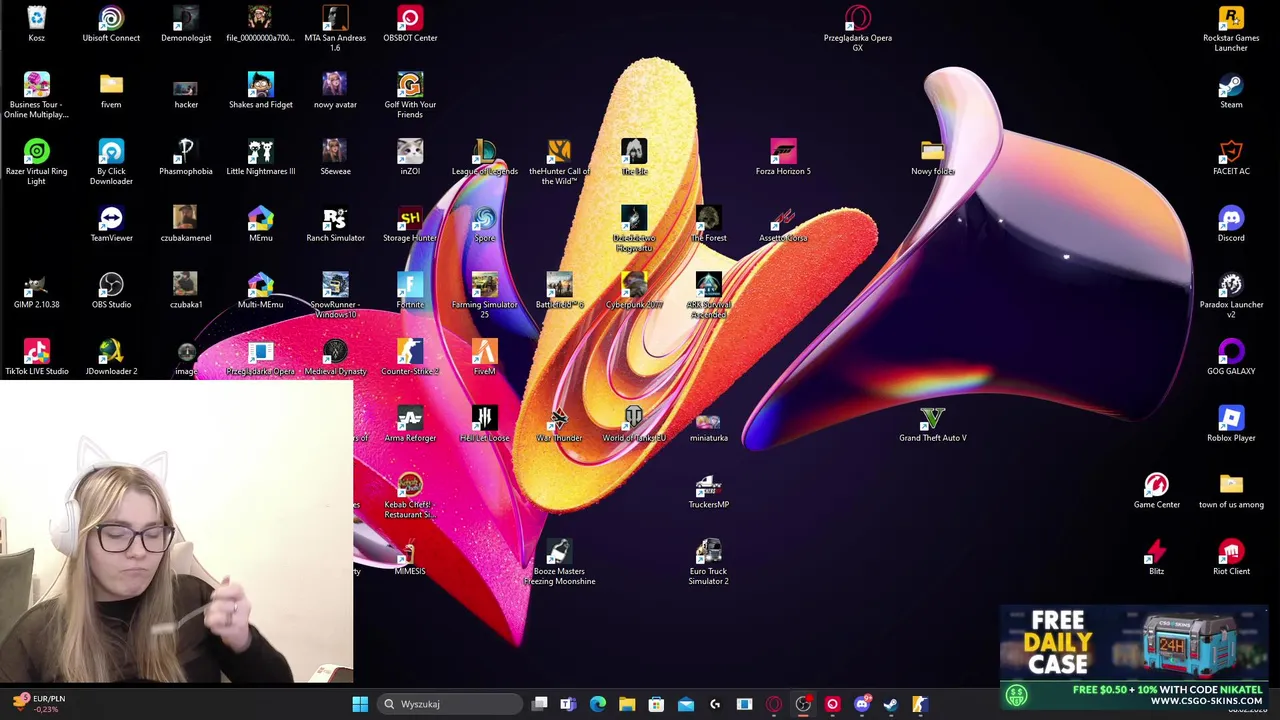Open the OBSBOT Center desktop icon
Screen dimensions: 1280x720
coord(410,24)
